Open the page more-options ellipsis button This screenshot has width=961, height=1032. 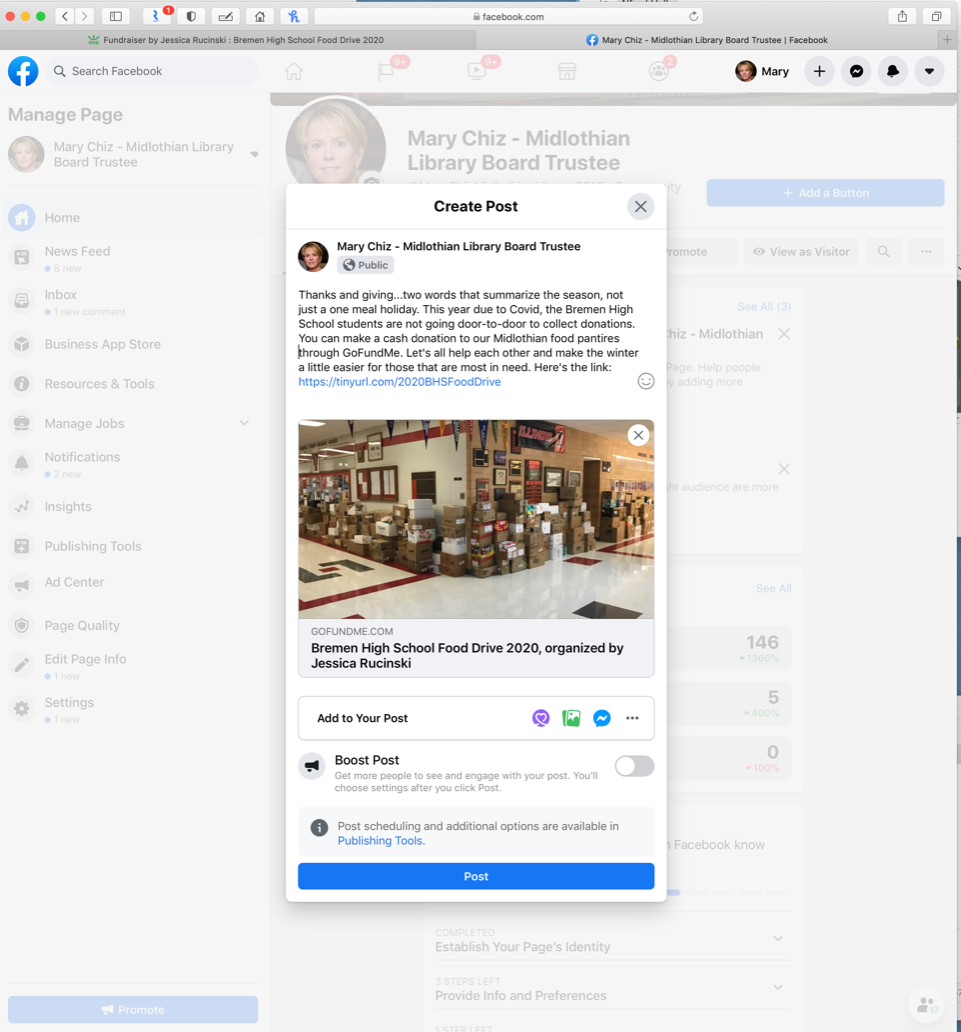(x=926, y=251)
